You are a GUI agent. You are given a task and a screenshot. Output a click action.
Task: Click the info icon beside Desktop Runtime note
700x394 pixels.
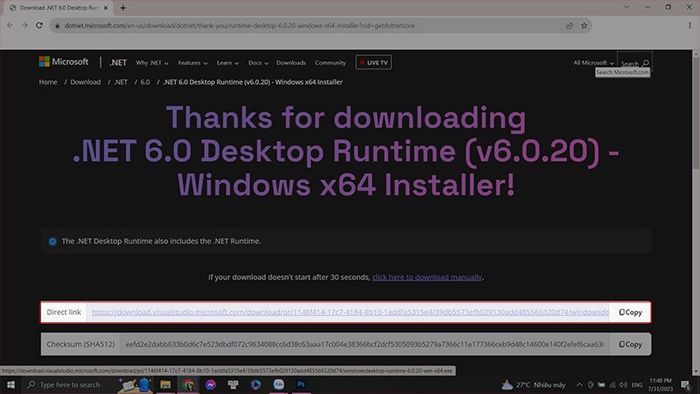tap(53, 242)
